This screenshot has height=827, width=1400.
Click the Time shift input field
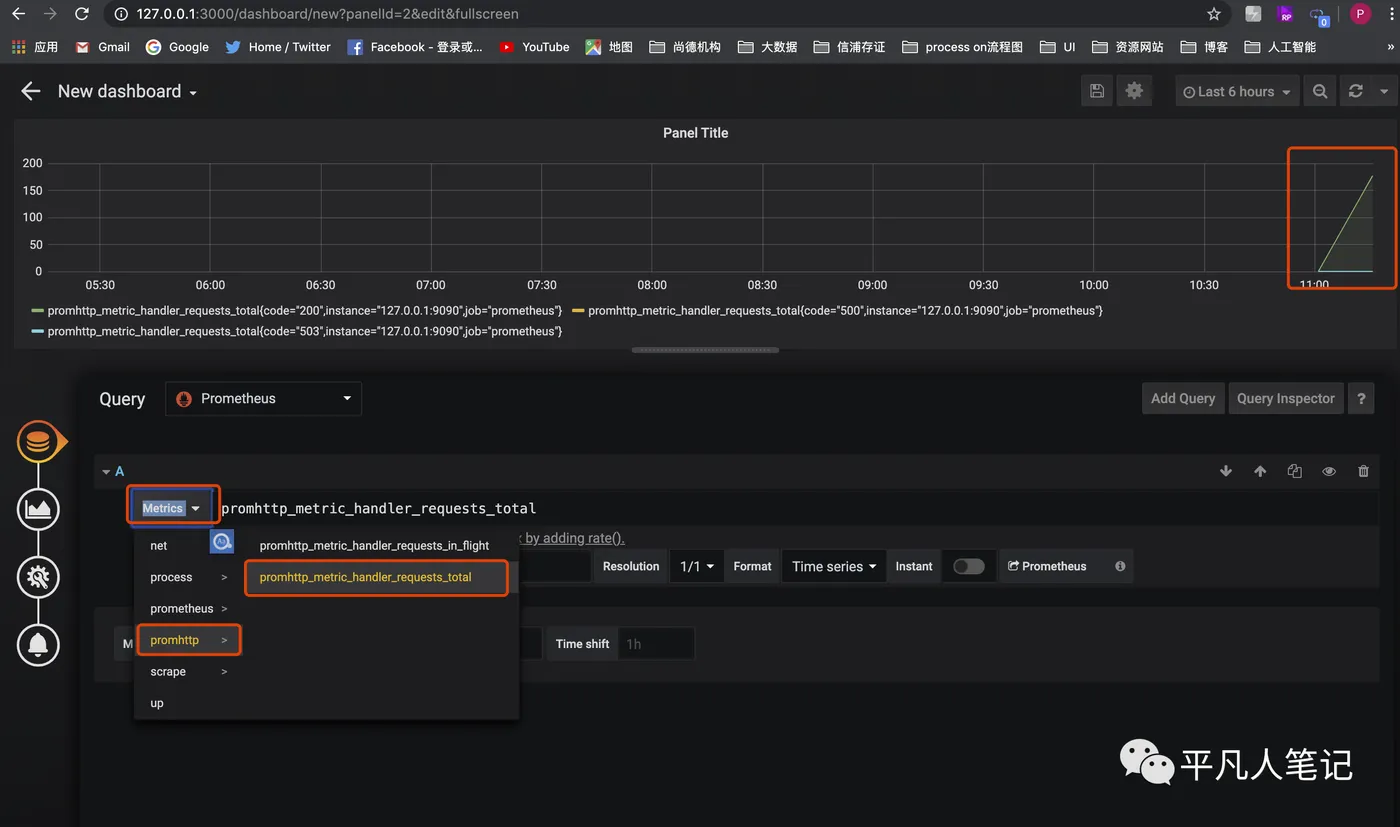(x=656, y=644)
